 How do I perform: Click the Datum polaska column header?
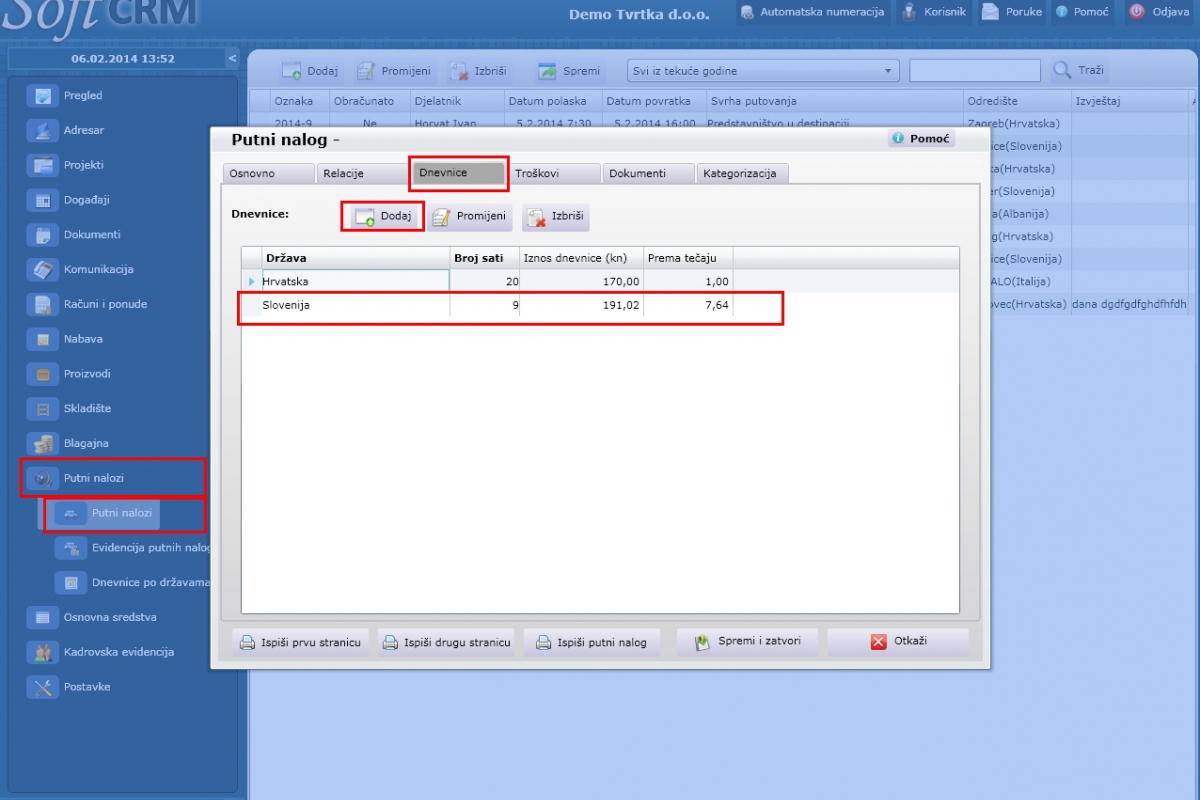(x=553, y=101)
